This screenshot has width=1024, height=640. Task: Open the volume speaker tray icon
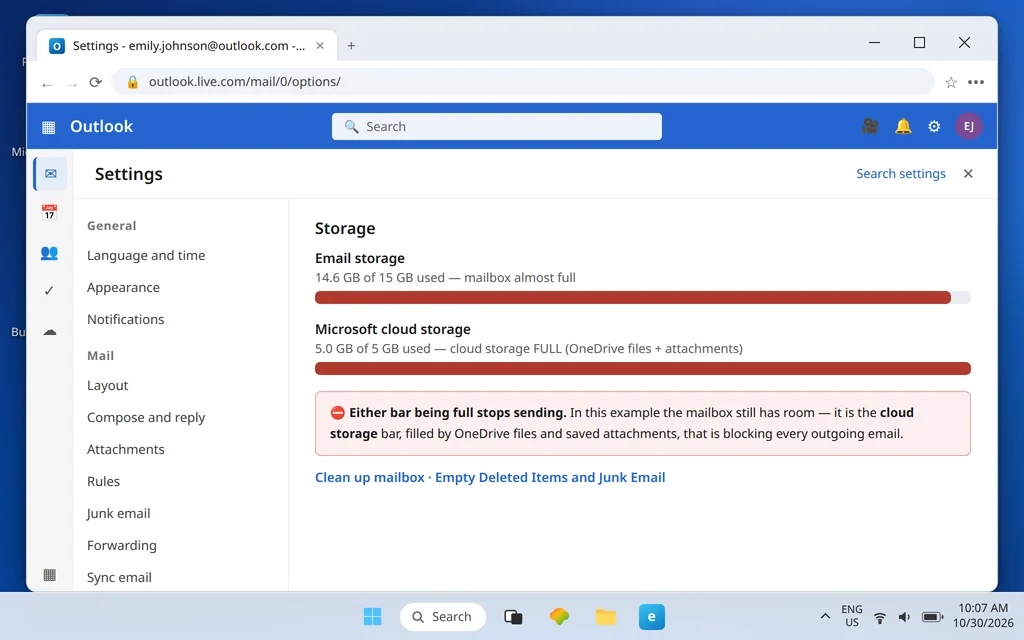click(904, 617)
